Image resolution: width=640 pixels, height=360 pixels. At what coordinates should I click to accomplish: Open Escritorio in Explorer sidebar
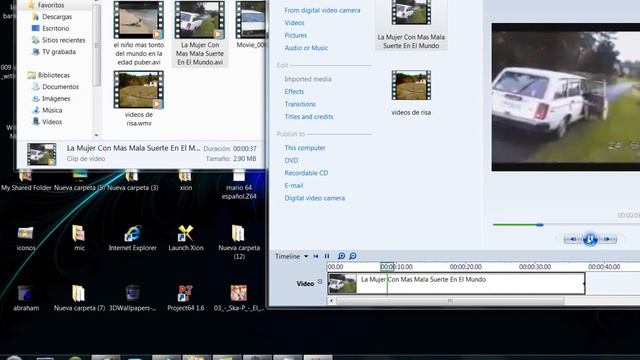(50, 29)
